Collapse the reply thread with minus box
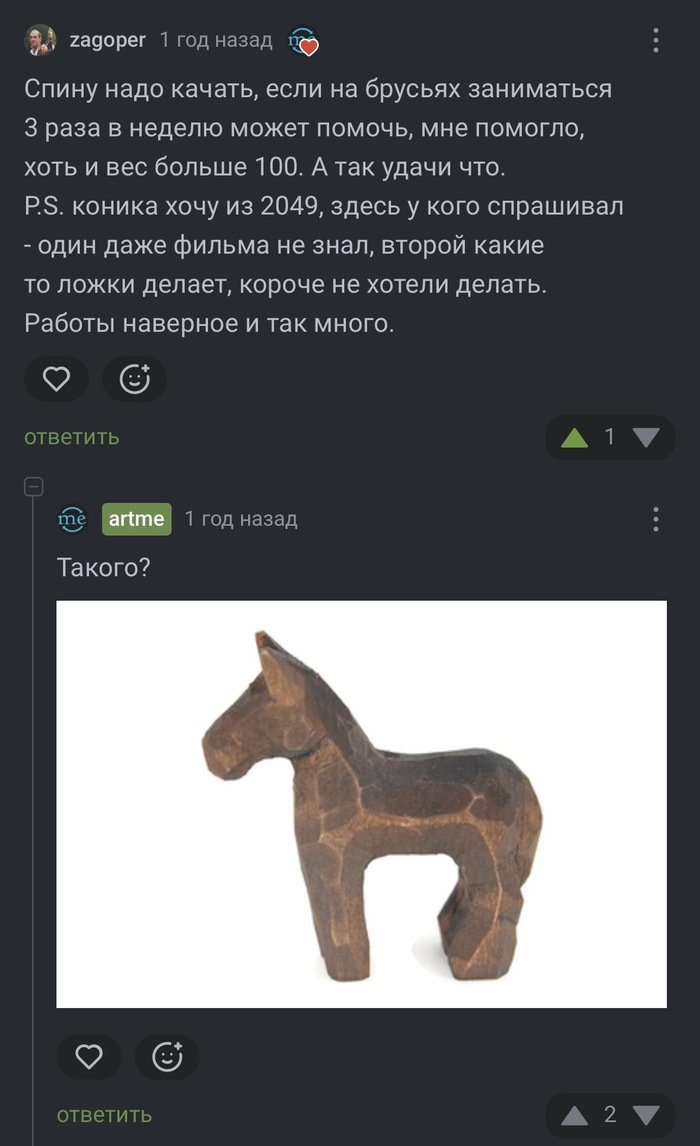This screenshot has height=1146, width=700. point(34,486)
